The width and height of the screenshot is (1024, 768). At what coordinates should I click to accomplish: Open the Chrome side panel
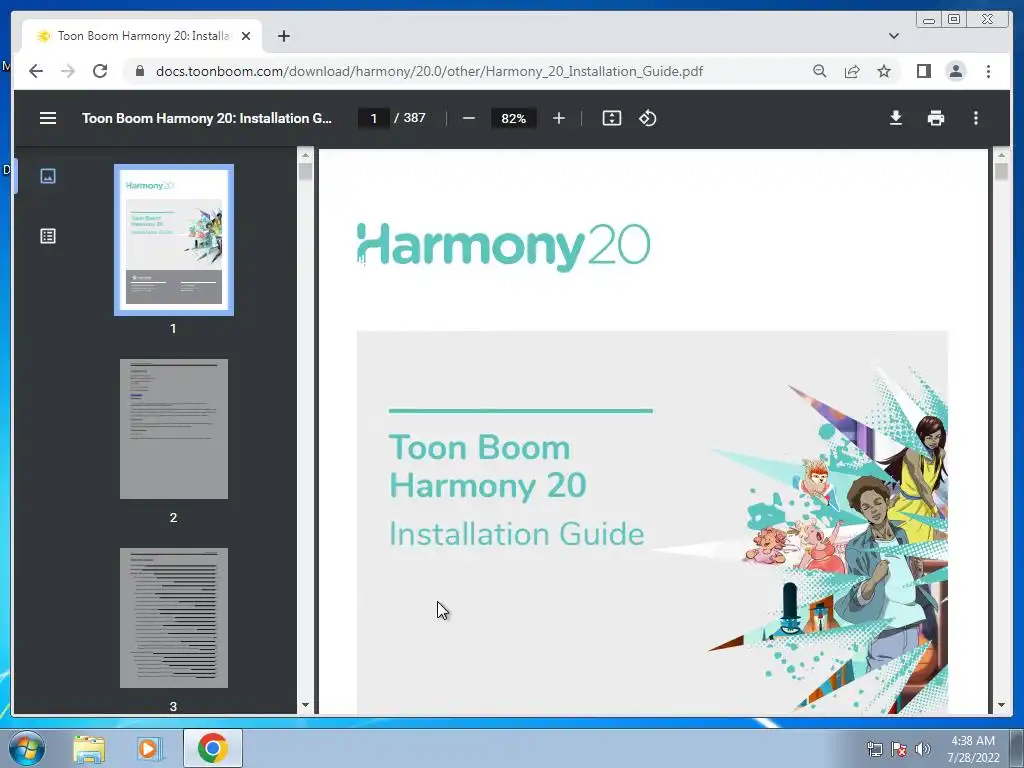tap(923, 71)
